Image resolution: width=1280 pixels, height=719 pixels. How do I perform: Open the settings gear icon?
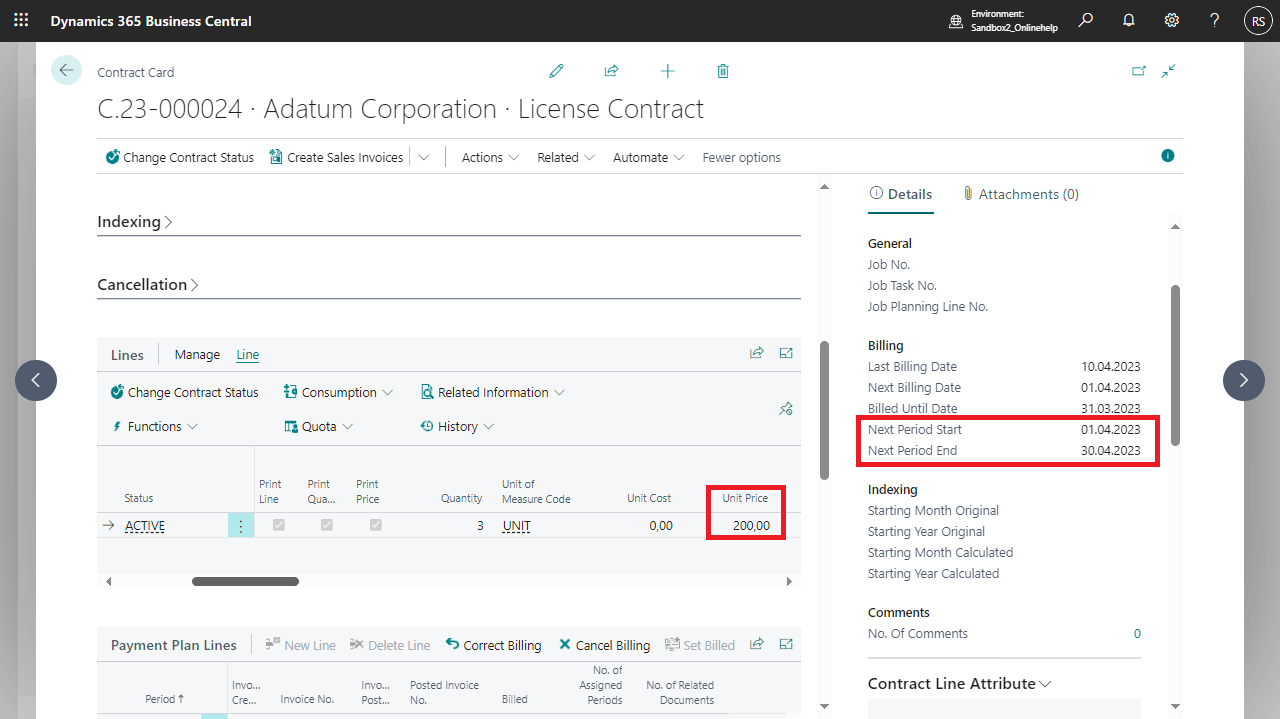[1171, 21]
